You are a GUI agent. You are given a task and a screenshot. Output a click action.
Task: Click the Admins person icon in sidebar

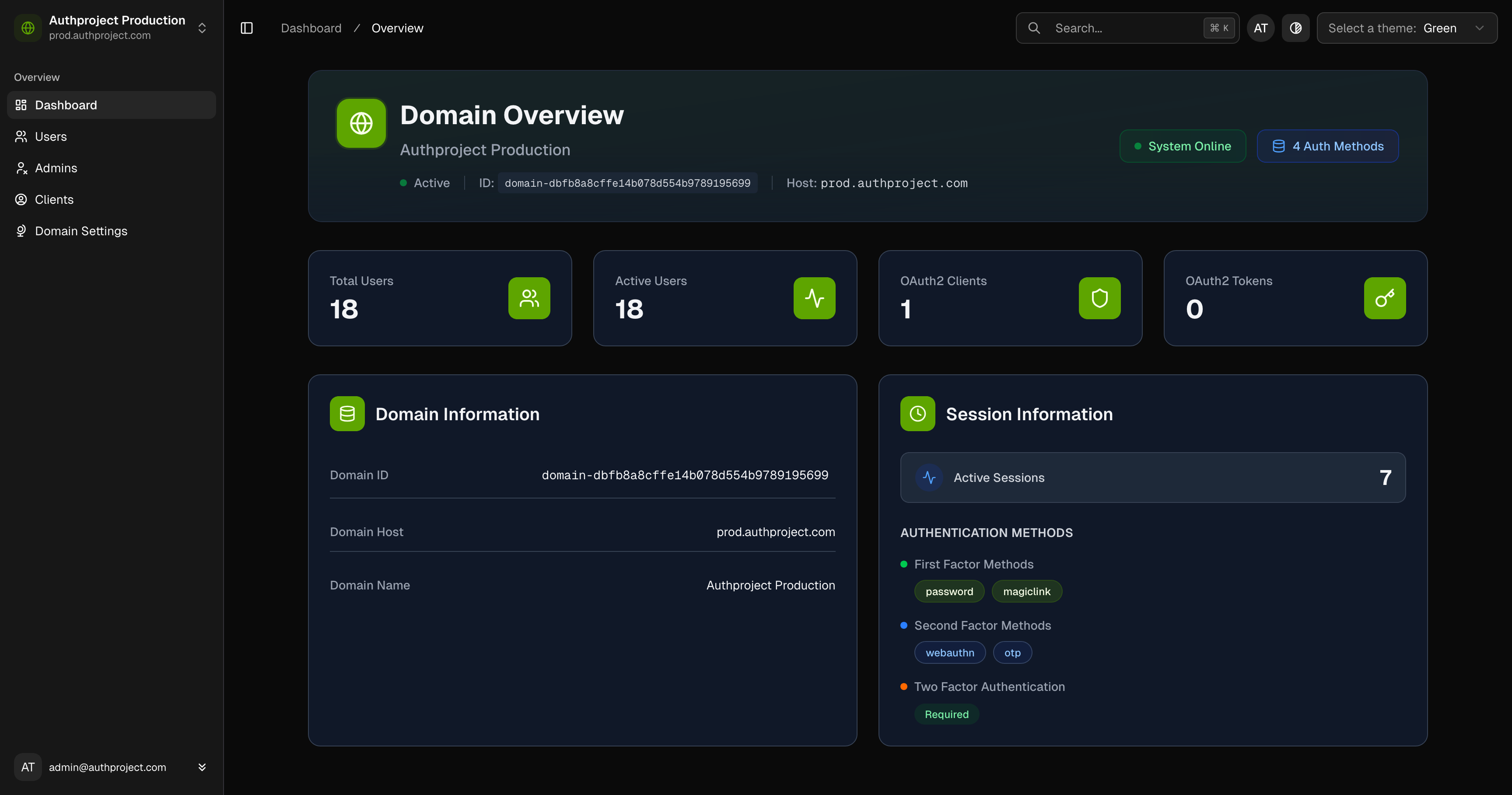[21, 168]
